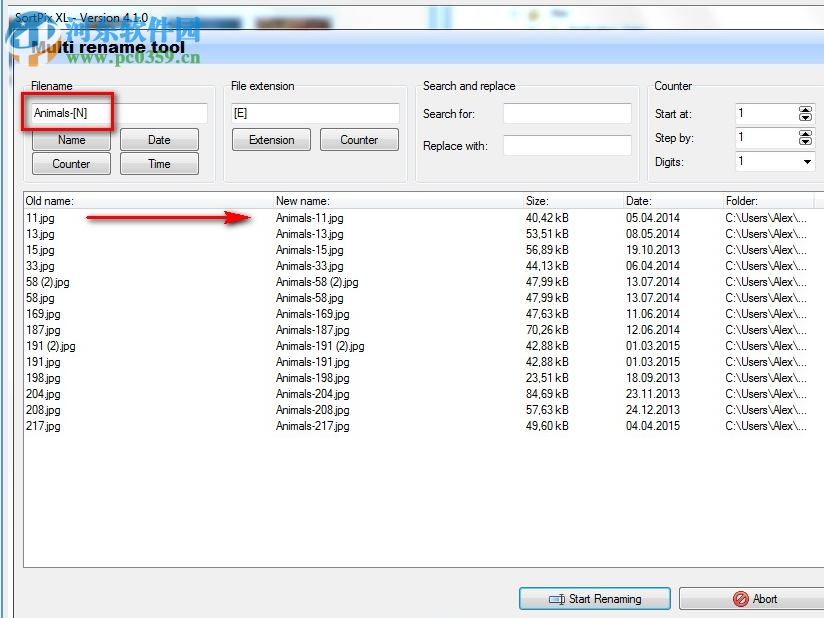Click the Search for input field
The height and width of the screenshot is (618, 824).
pyautogui.click(x=567, y=114)
